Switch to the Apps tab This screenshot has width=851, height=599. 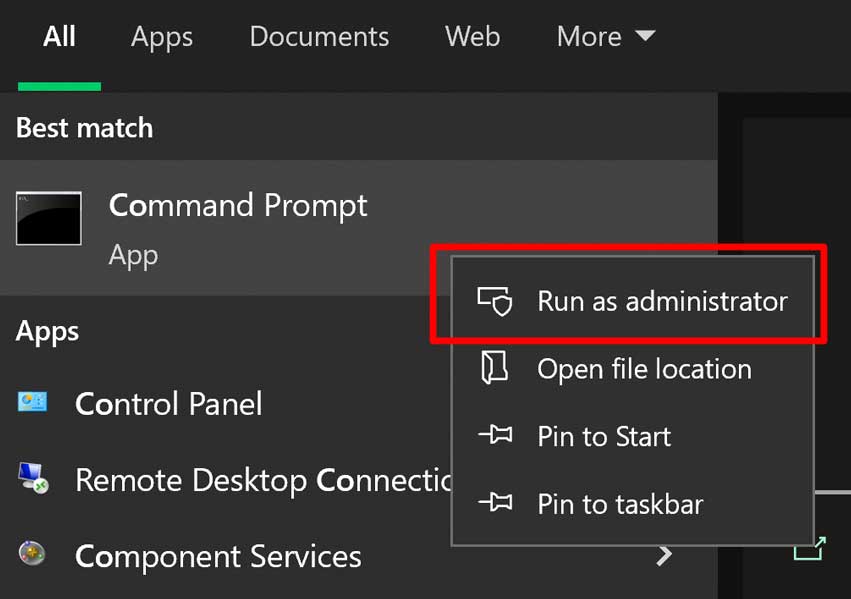point(161,36)
